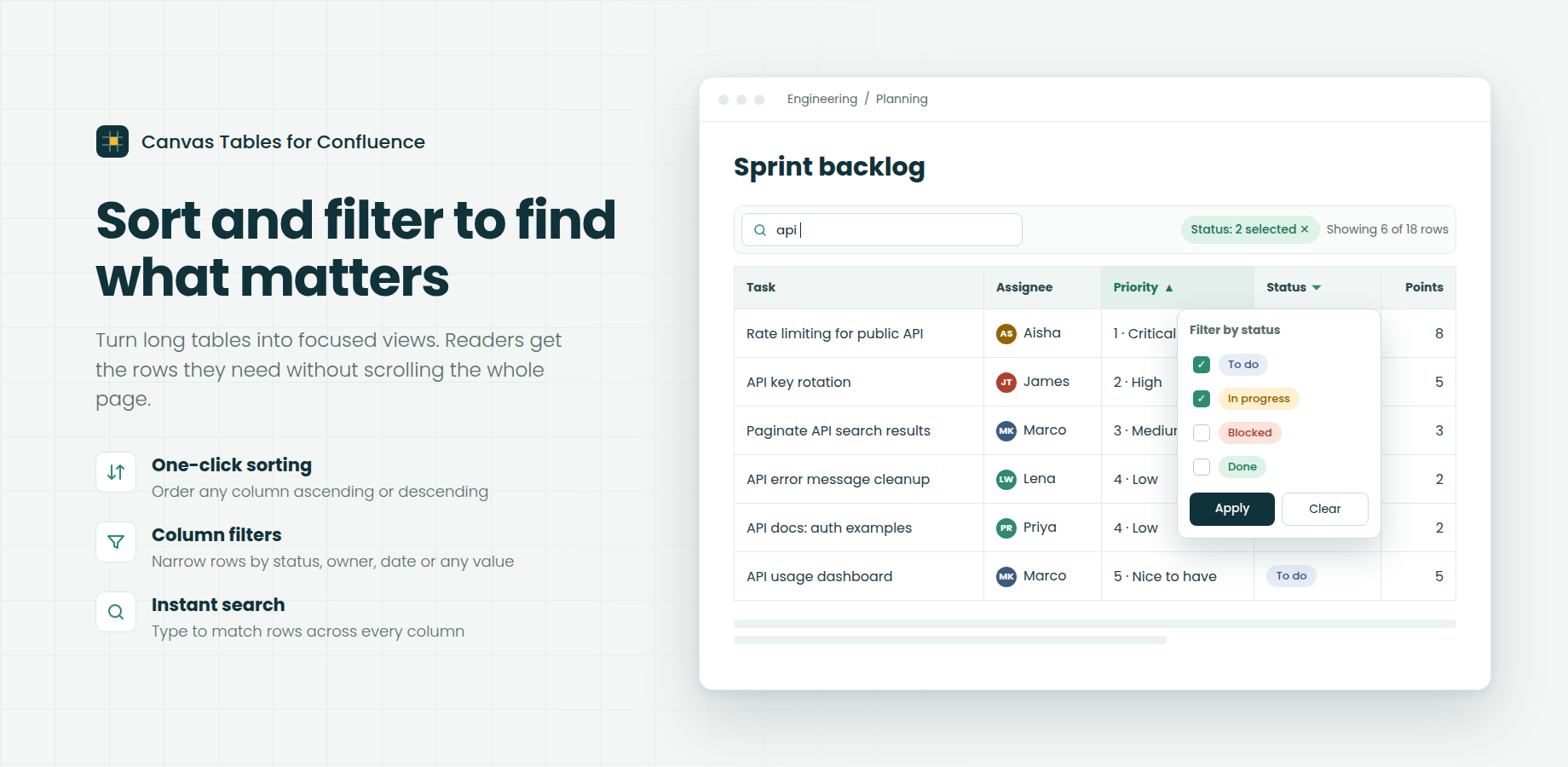1568x767 pixels.
Task: Select the API key rotation task
Action: point(798,382)
